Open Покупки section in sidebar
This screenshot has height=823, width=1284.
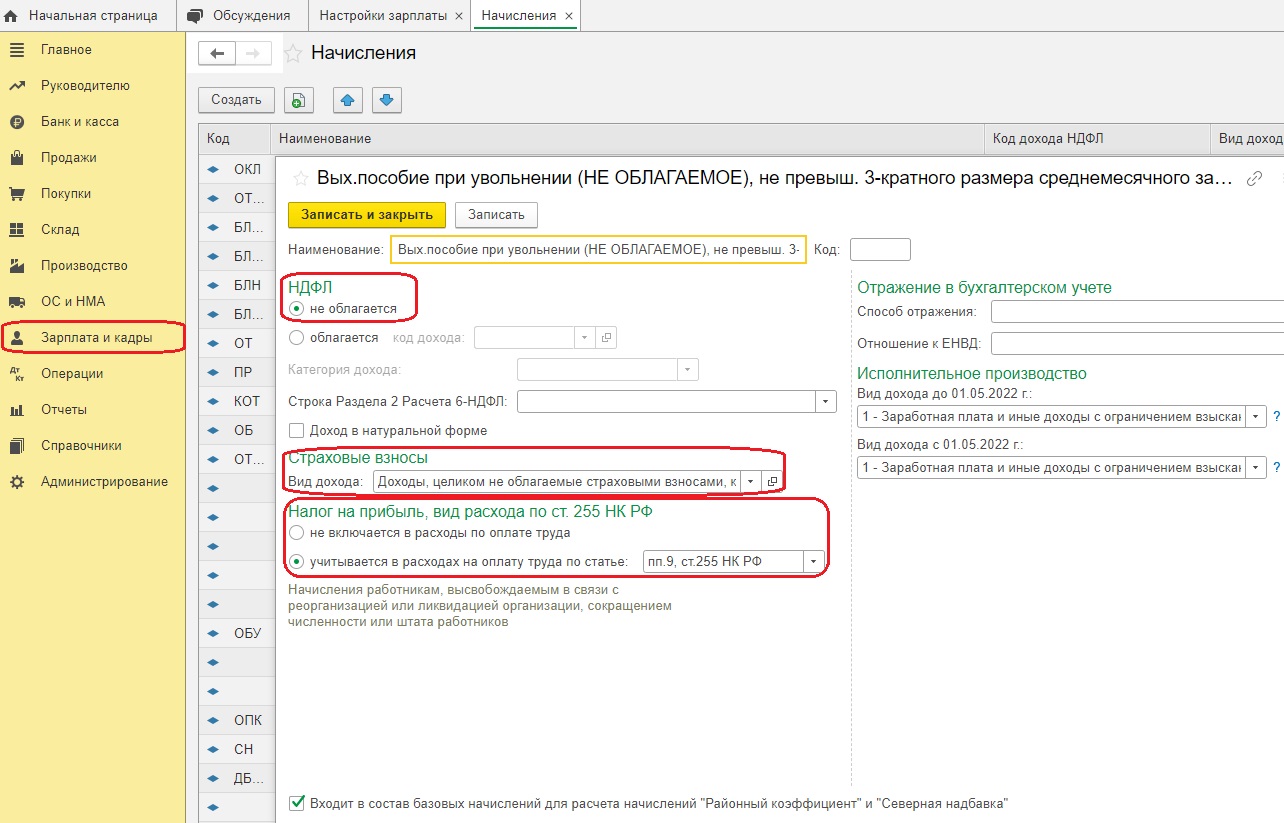[66, 194]
